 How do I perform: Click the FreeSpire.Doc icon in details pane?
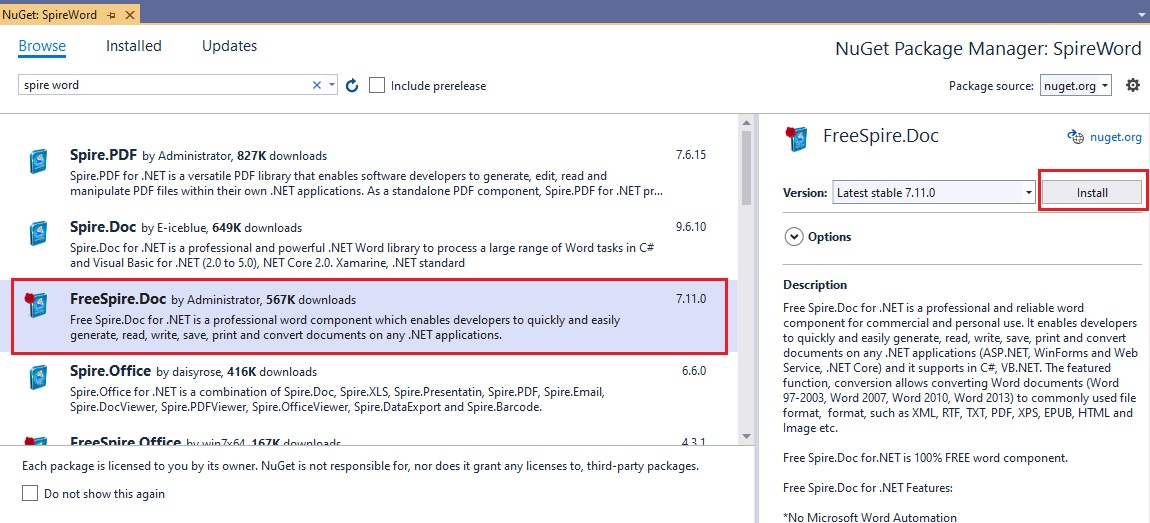tap(796, 138)
